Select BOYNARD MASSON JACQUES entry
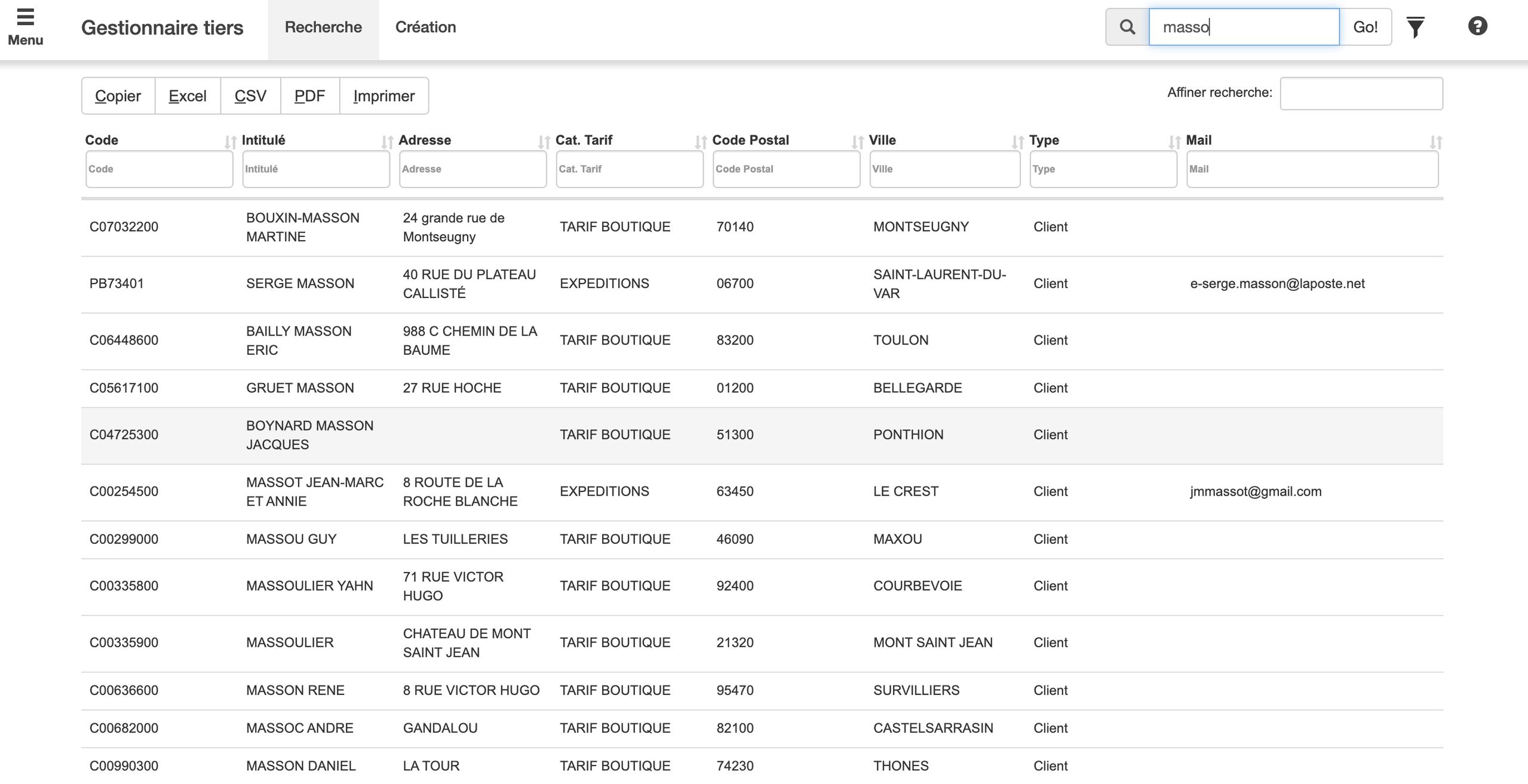The image size is (1528, 784). point(309,435)
